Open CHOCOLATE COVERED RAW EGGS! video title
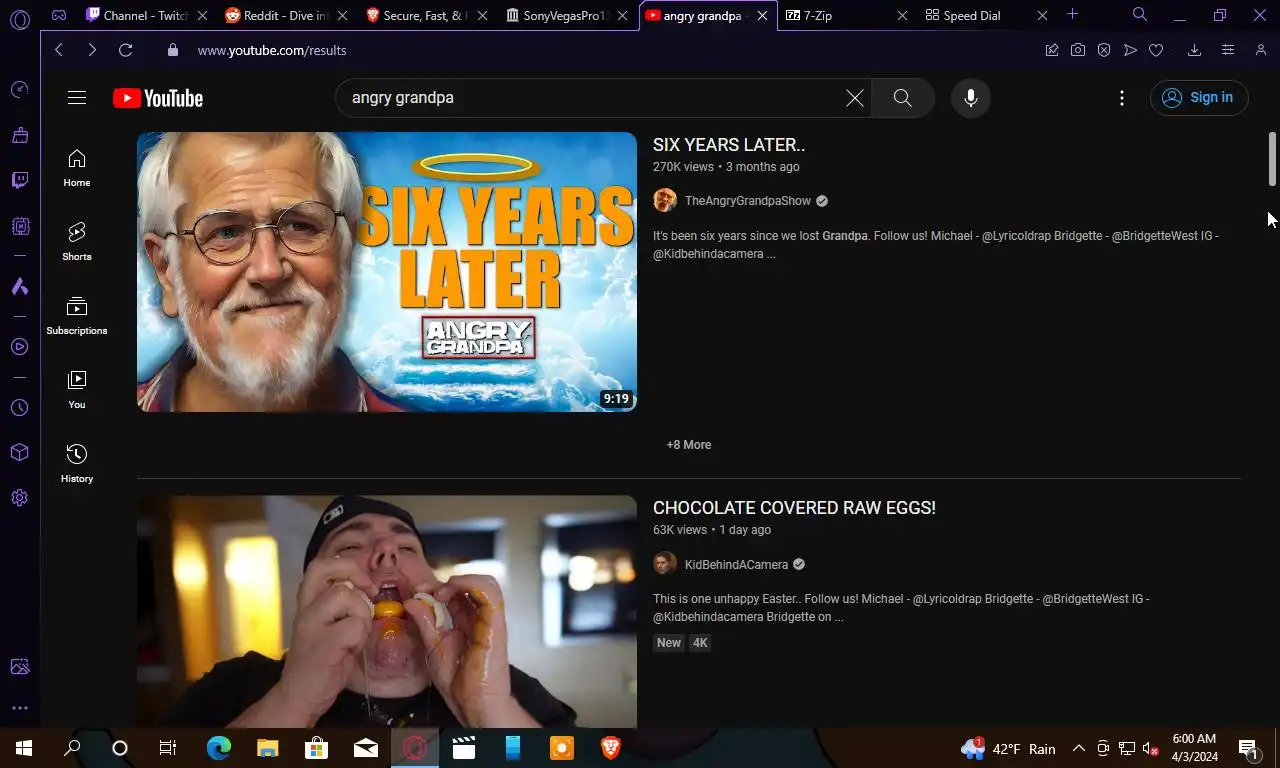 (x=794, y=508)
